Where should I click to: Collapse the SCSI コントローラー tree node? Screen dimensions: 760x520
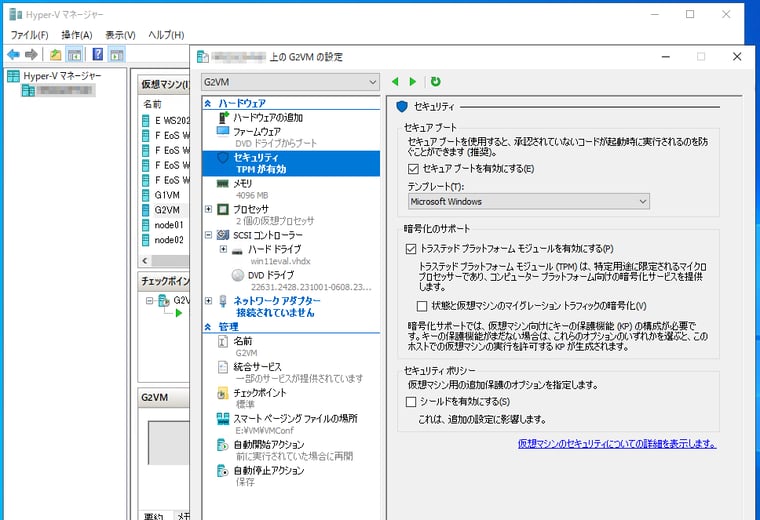tap(208, 235)
